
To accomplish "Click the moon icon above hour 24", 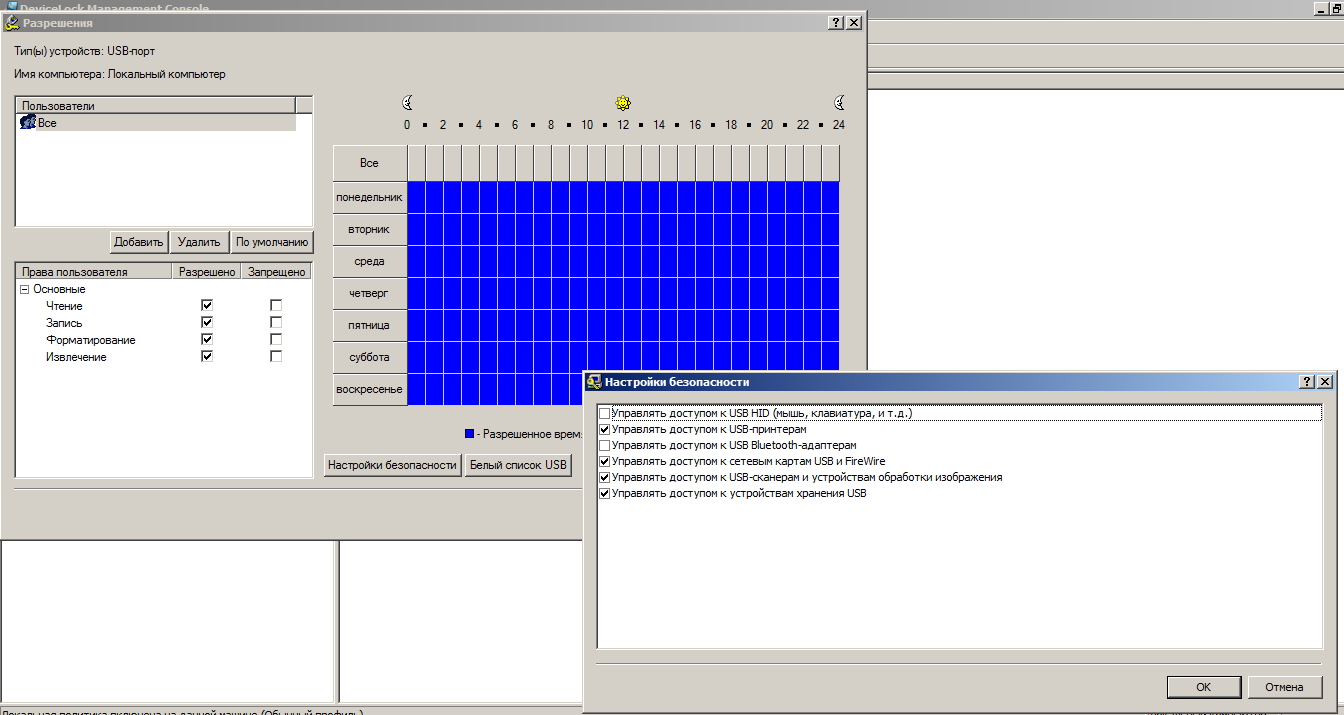I will coord(839,102).
